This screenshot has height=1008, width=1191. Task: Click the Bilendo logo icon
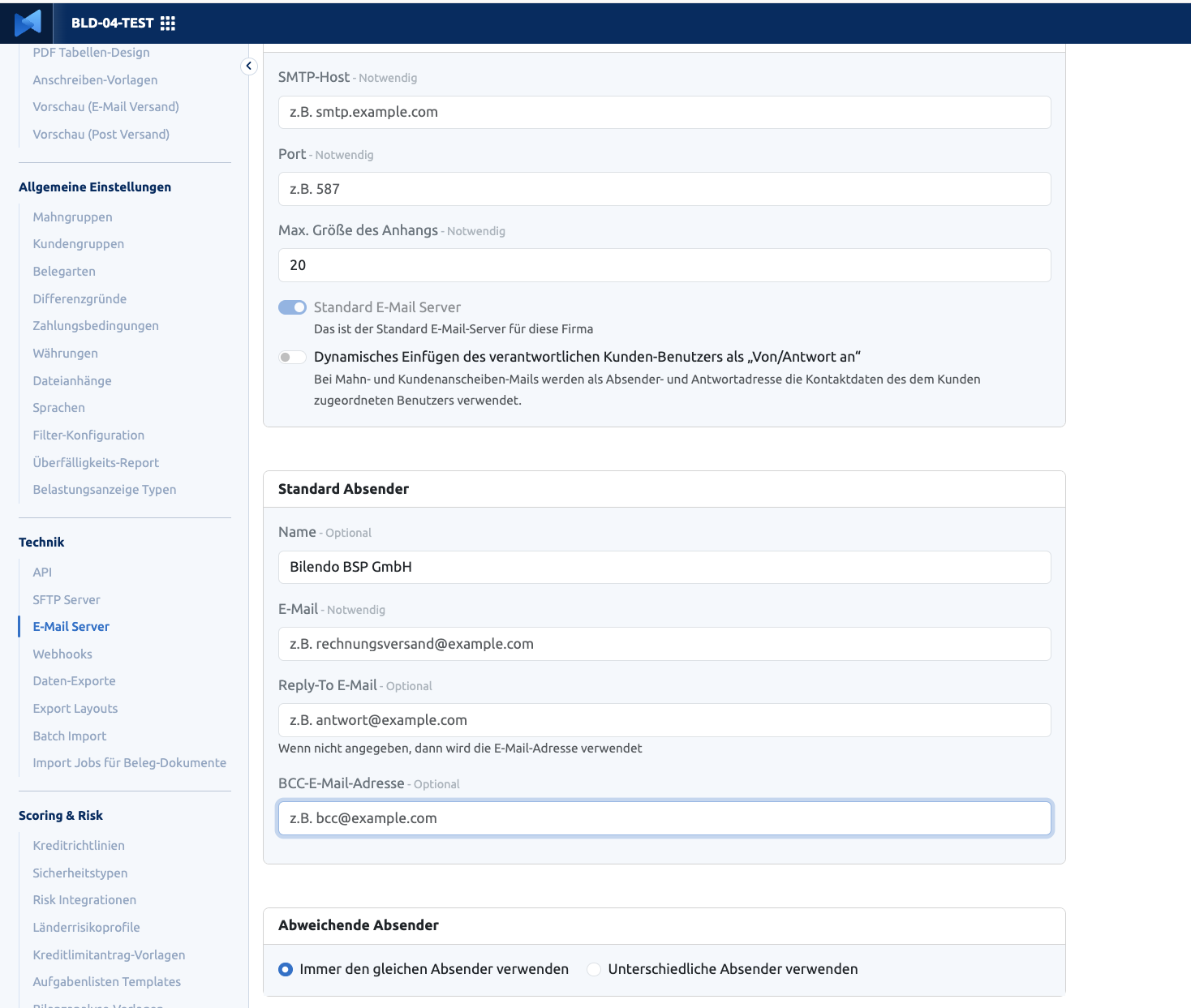pos(28,23)
